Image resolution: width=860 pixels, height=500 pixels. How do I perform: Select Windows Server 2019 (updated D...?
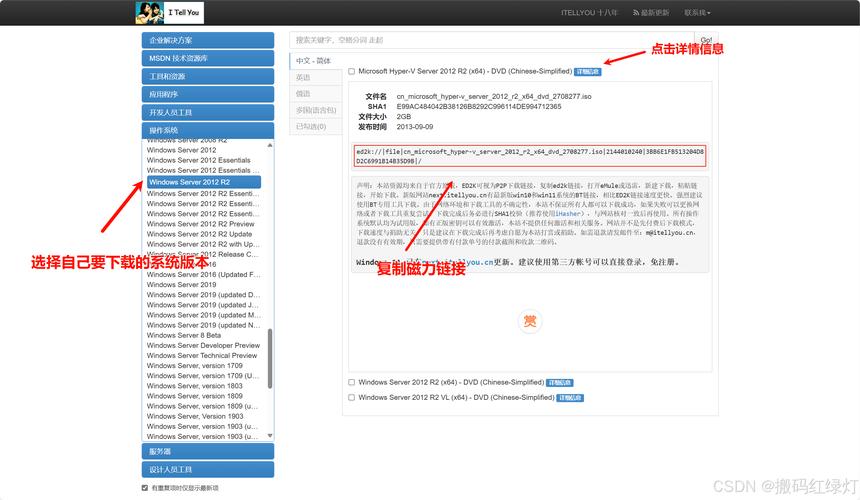click(x=203, y=294)
